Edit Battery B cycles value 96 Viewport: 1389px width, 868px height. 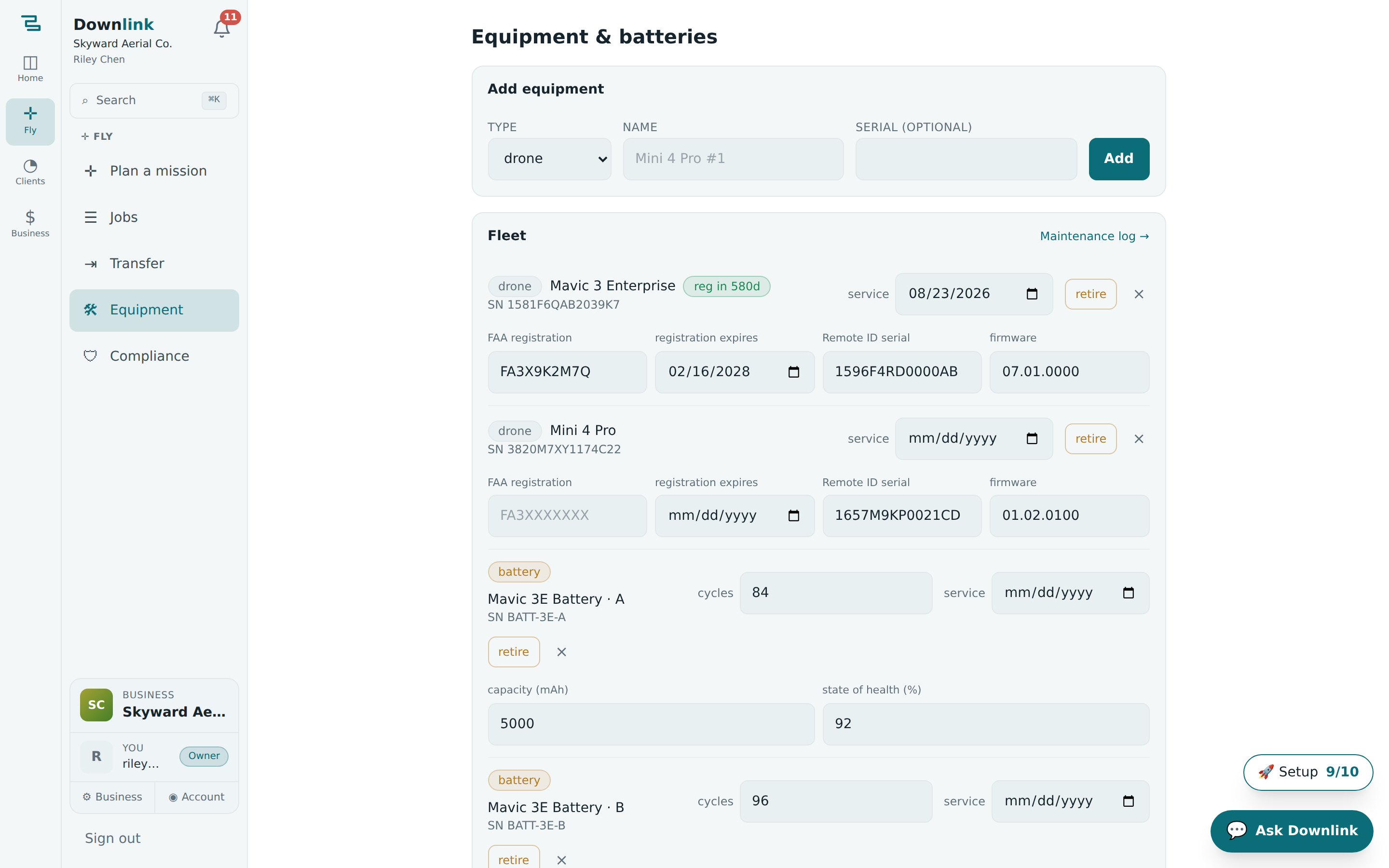tap(836, 801)
